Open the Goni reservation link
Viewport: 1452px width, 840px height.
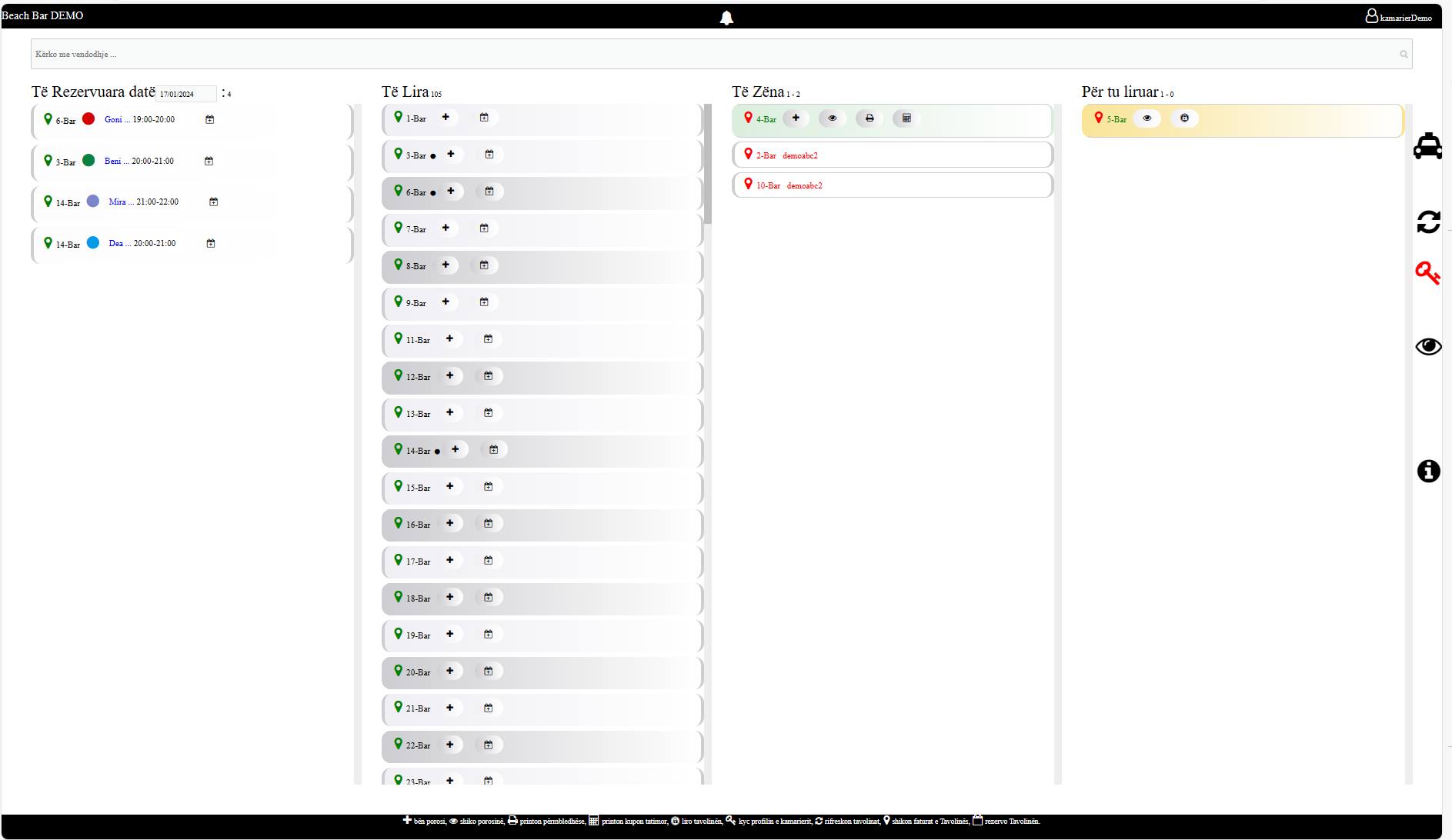(117, 120)
